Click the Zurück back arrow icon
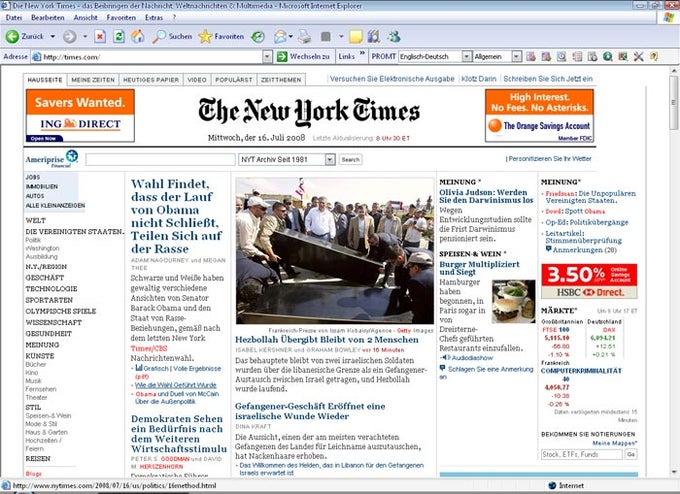Screen dimensions: 680x494 pos(12,37)
